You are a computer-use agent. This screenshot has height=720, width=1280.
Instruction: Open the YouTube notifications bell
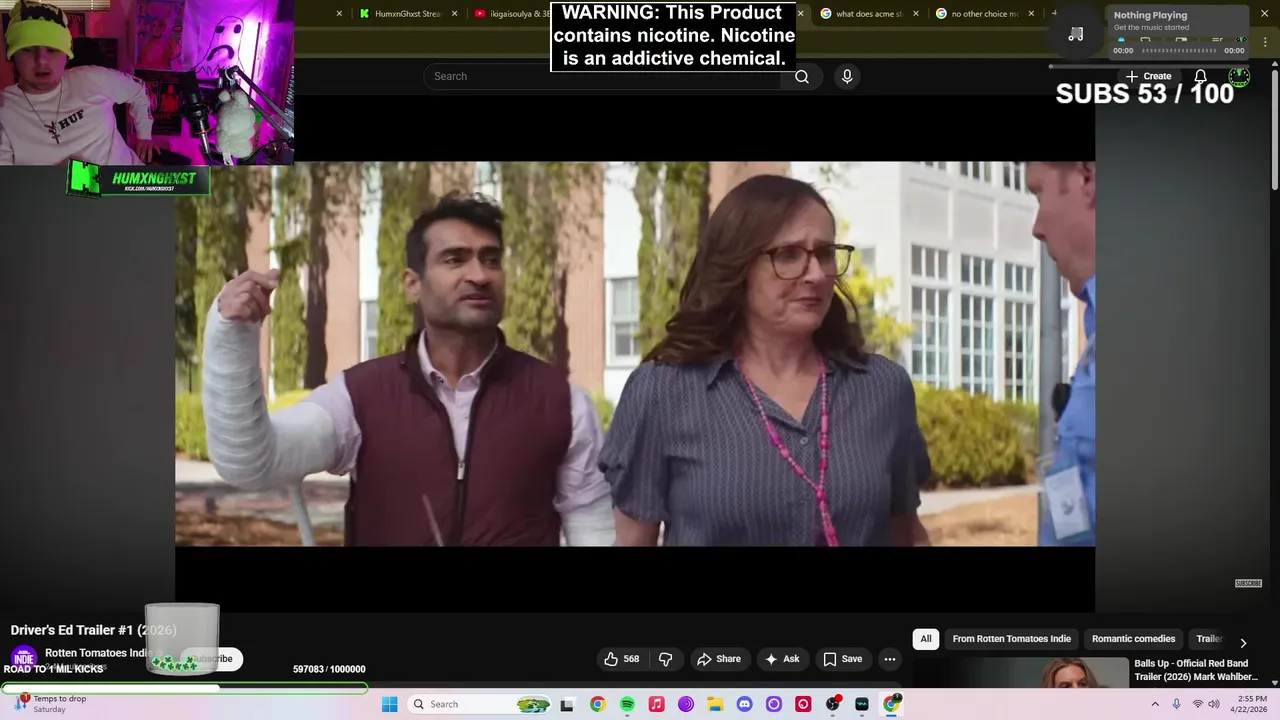coord(1200,76)
